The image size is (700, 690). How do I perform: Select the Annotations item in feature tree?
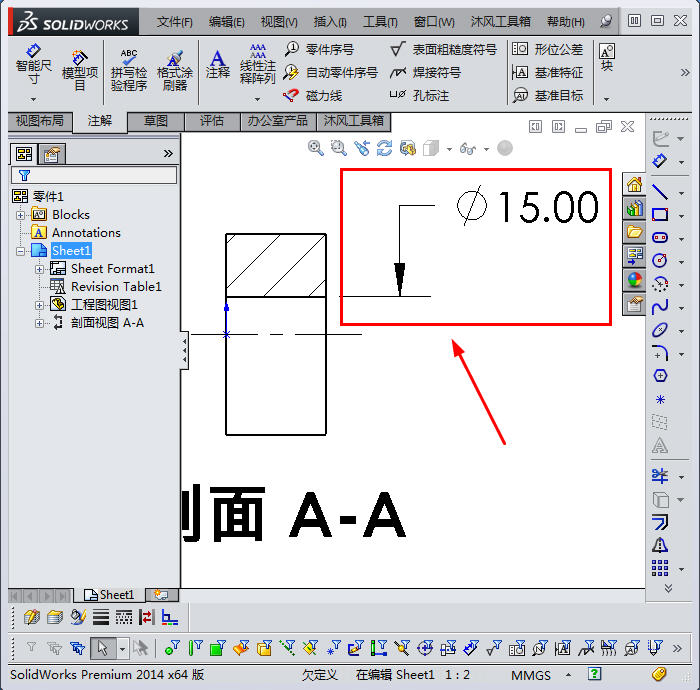[85, 233]
